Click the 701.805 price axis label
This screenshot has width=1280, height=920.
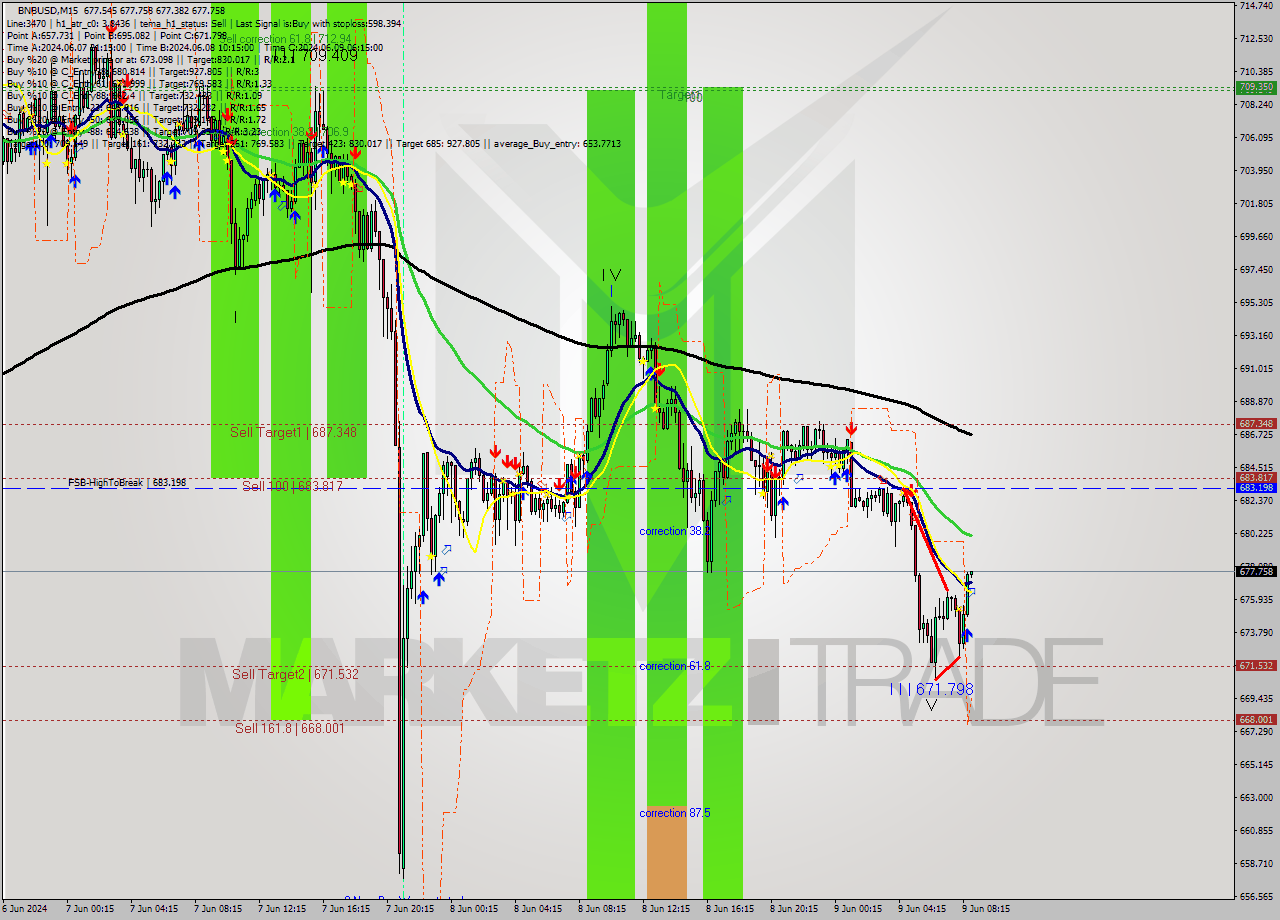click(1256, 203)
